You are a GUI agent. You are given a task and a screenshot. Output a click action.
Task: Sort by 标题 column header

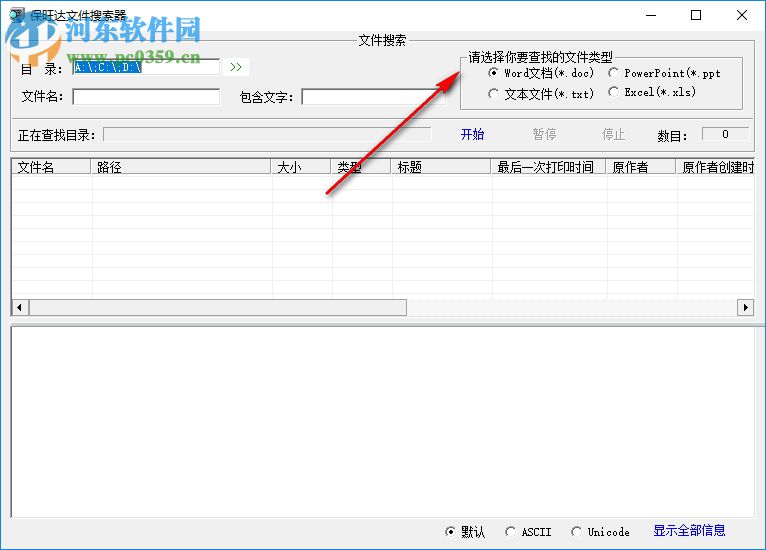[x=441, y=167]
